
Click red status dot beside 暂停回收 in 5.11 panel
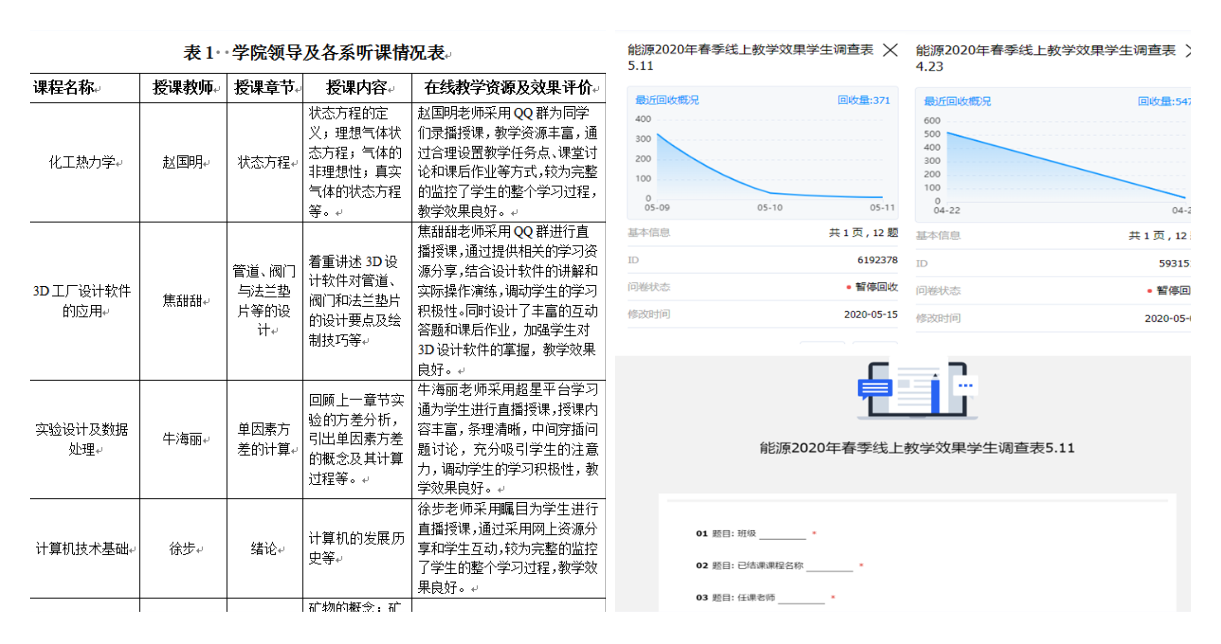click(849, 288)
